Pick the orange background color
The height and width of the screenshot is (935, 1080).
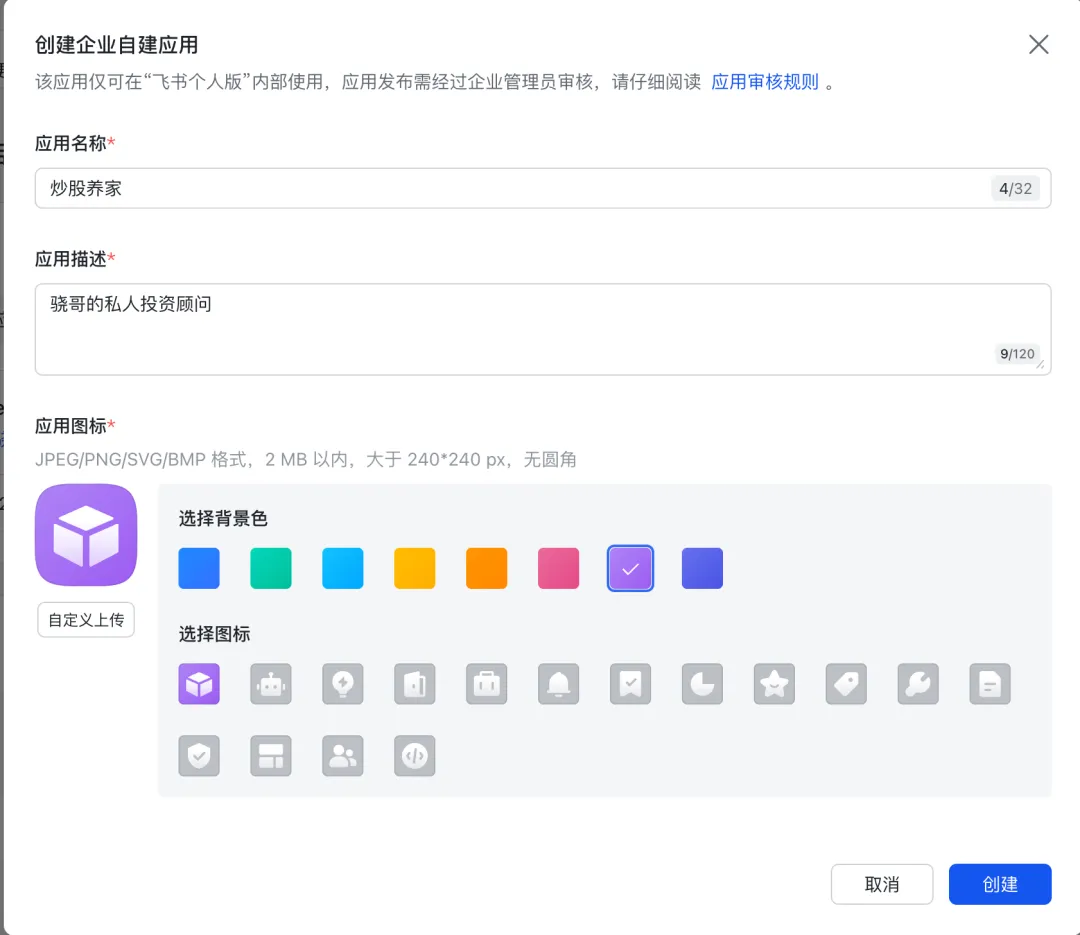[x=487, y=569]
